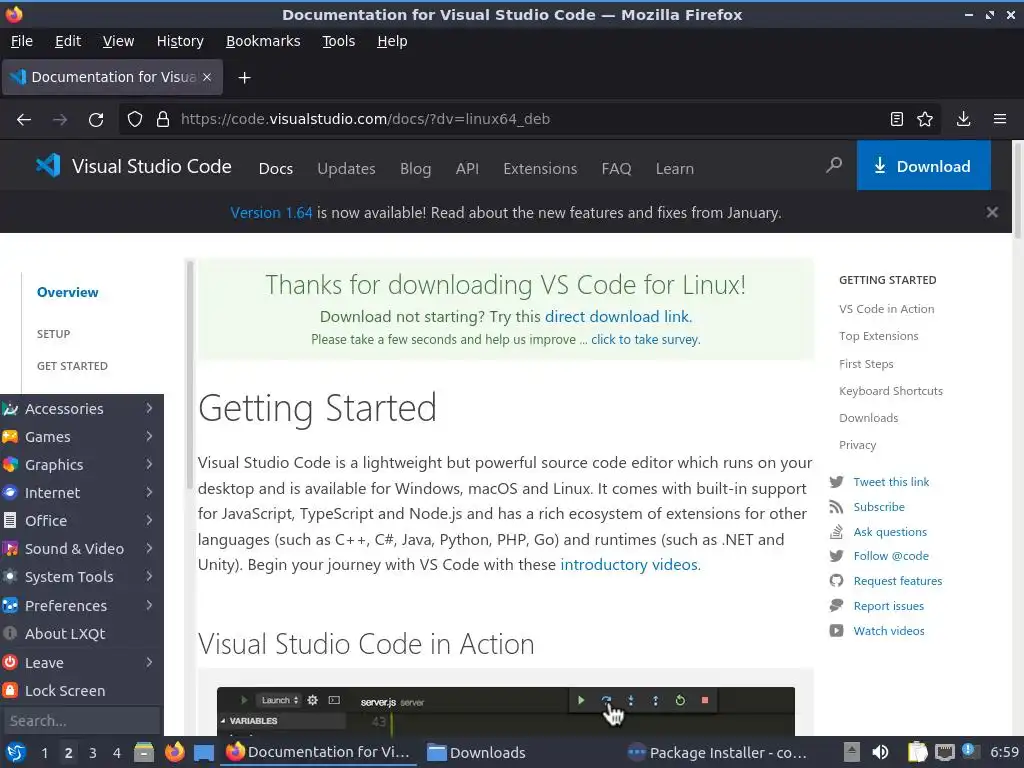Expand the System Tools submenu

[x=81, y=577]
